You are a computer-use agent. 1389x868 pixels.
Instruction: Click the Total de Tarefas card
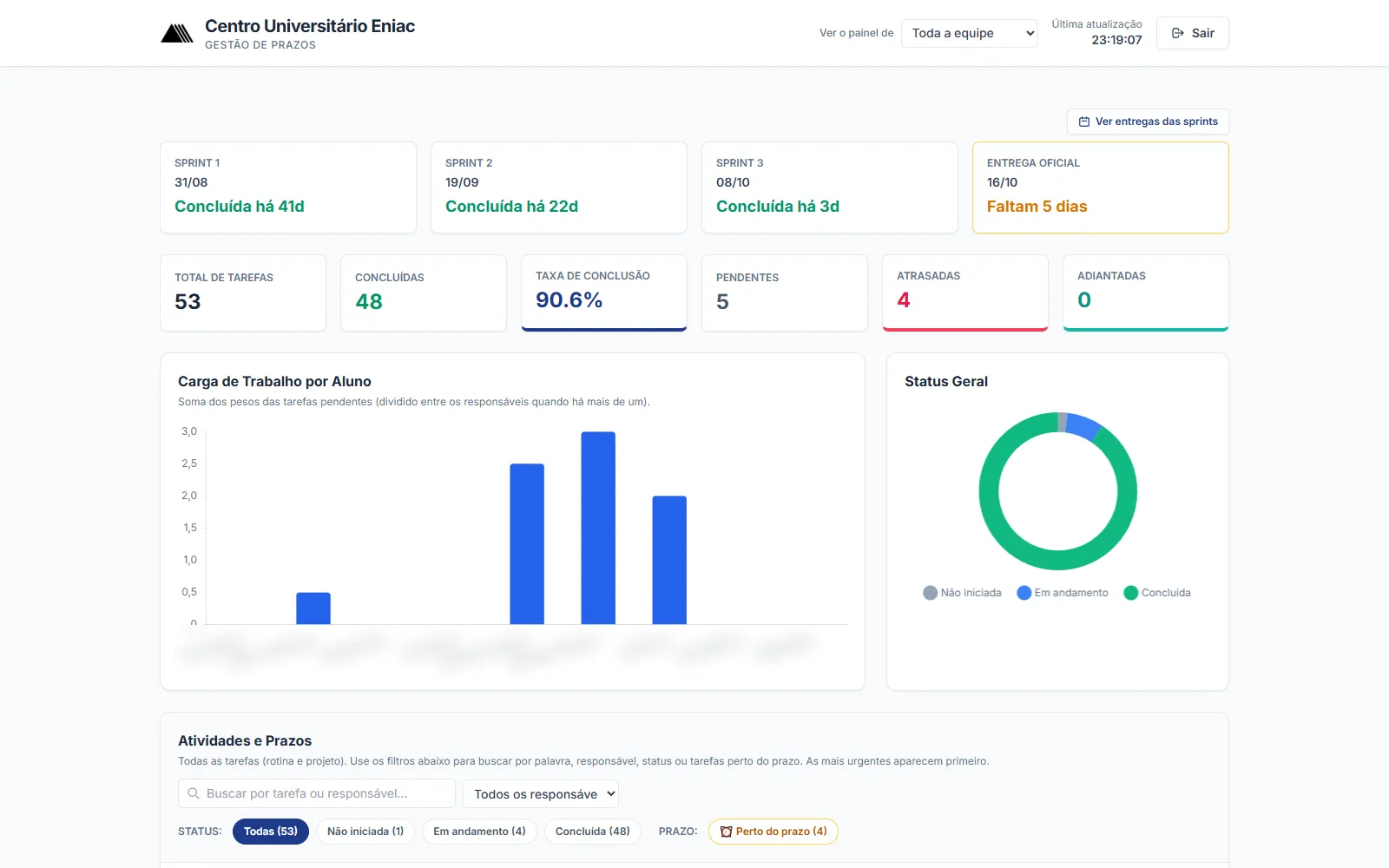[243, 293]
